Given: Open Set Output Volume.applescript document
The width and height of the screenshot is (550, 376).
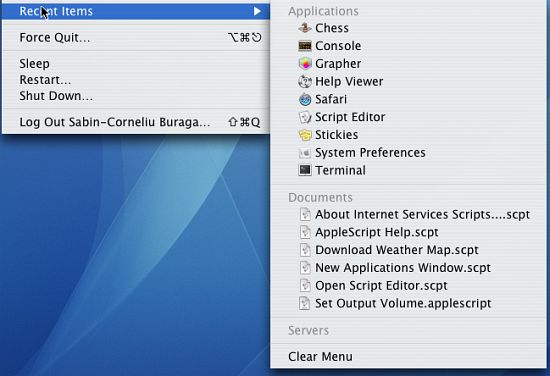Looking at the screenshot, I should pyautogui.click(x=408, y=303).
